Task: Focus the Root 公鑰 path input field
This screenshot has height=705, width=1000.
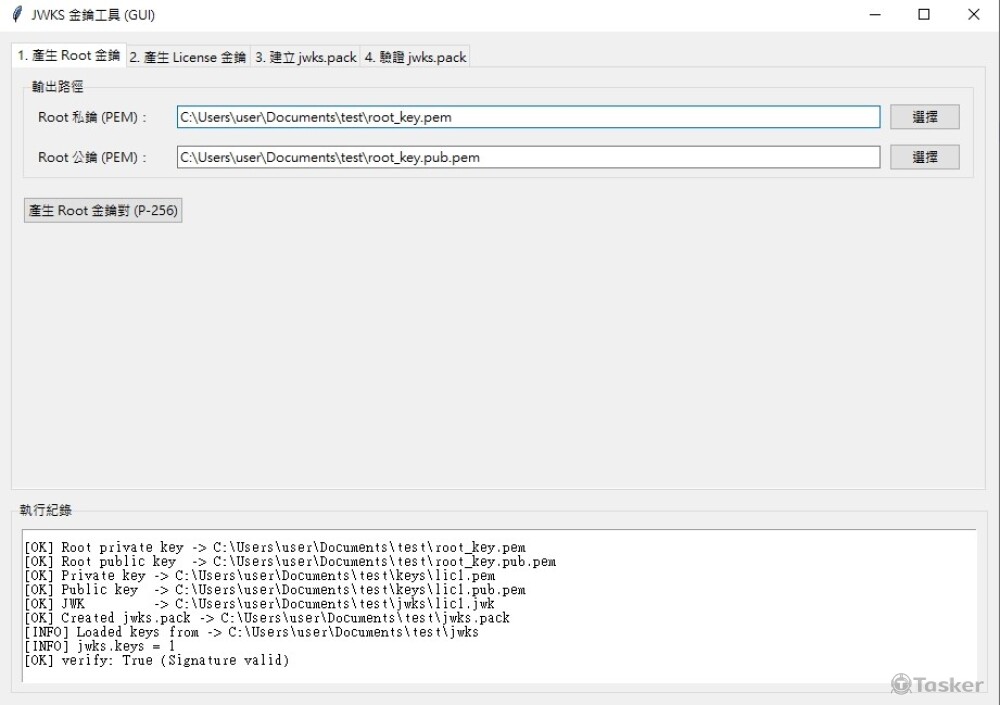Action: pyautogui.click(x=528, y=157)
